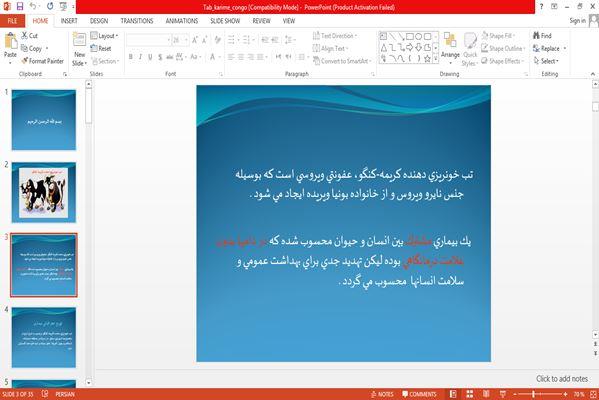Click the Save icon in the title bar

click(x=20, y=6)
